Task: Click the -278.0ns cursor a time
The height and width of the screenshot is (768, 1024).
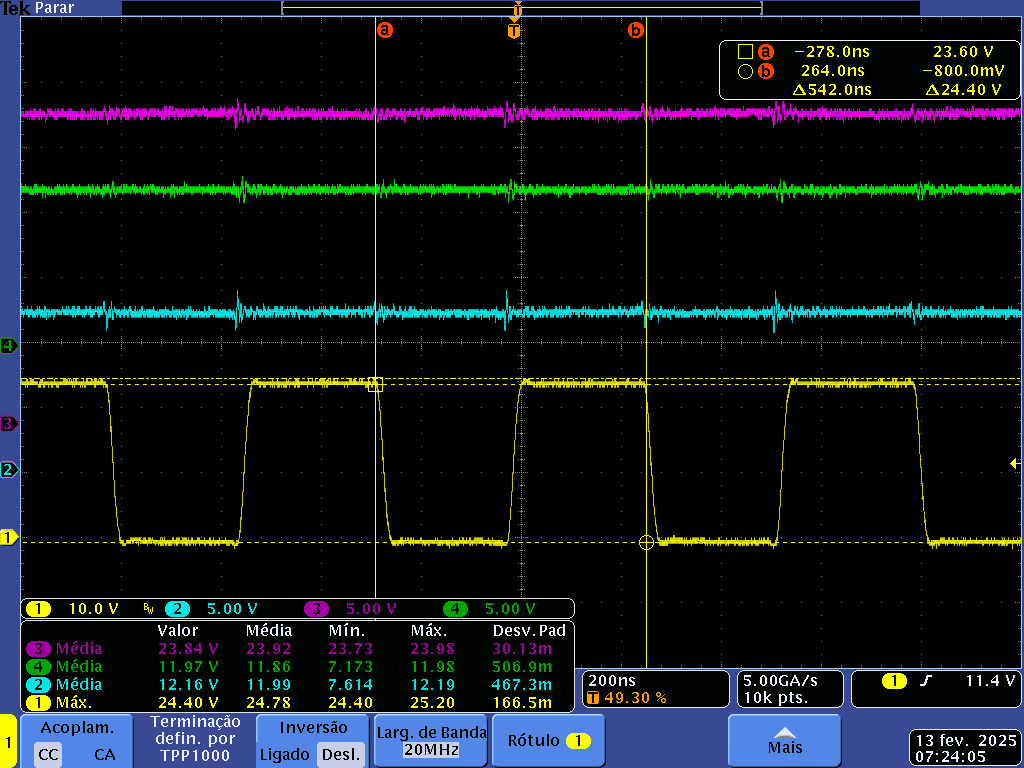Action: pyautogui.click(x=832, y=52)
